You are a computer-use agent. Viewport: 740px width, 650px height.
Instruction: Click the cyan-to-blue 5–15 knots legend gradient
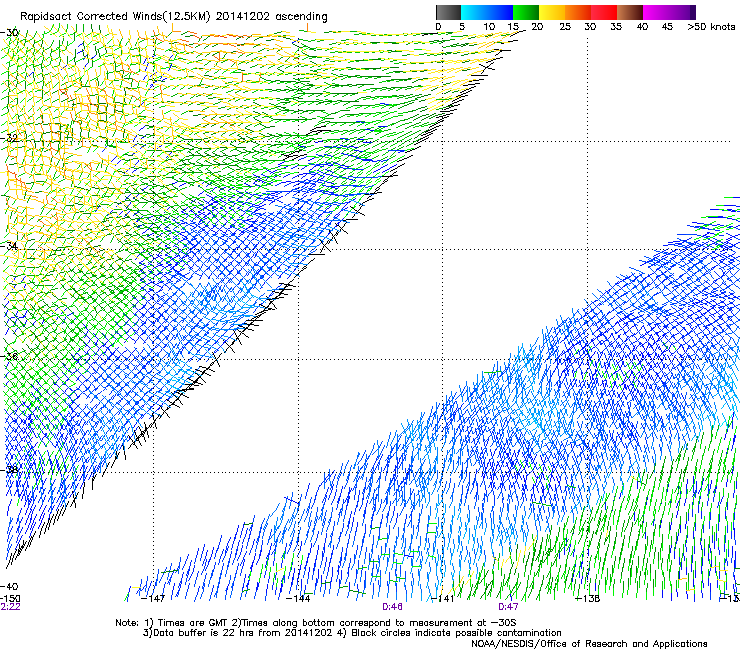pos(487,12)
